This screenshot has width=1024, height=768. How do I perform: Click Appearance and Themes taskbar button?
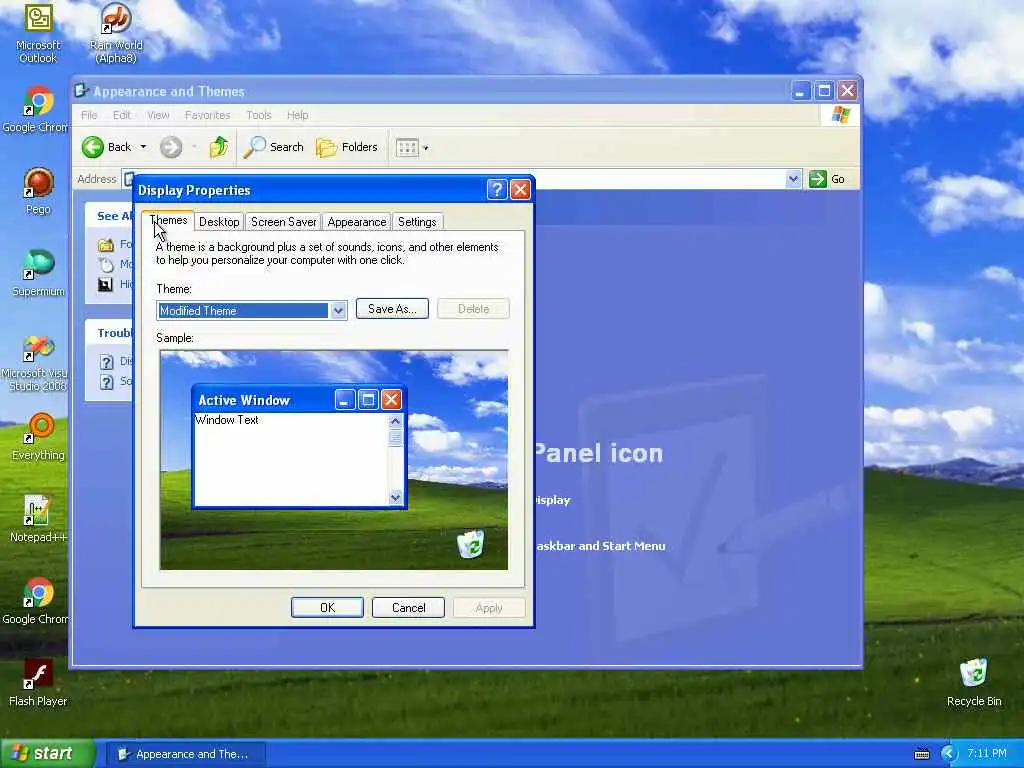185,754
